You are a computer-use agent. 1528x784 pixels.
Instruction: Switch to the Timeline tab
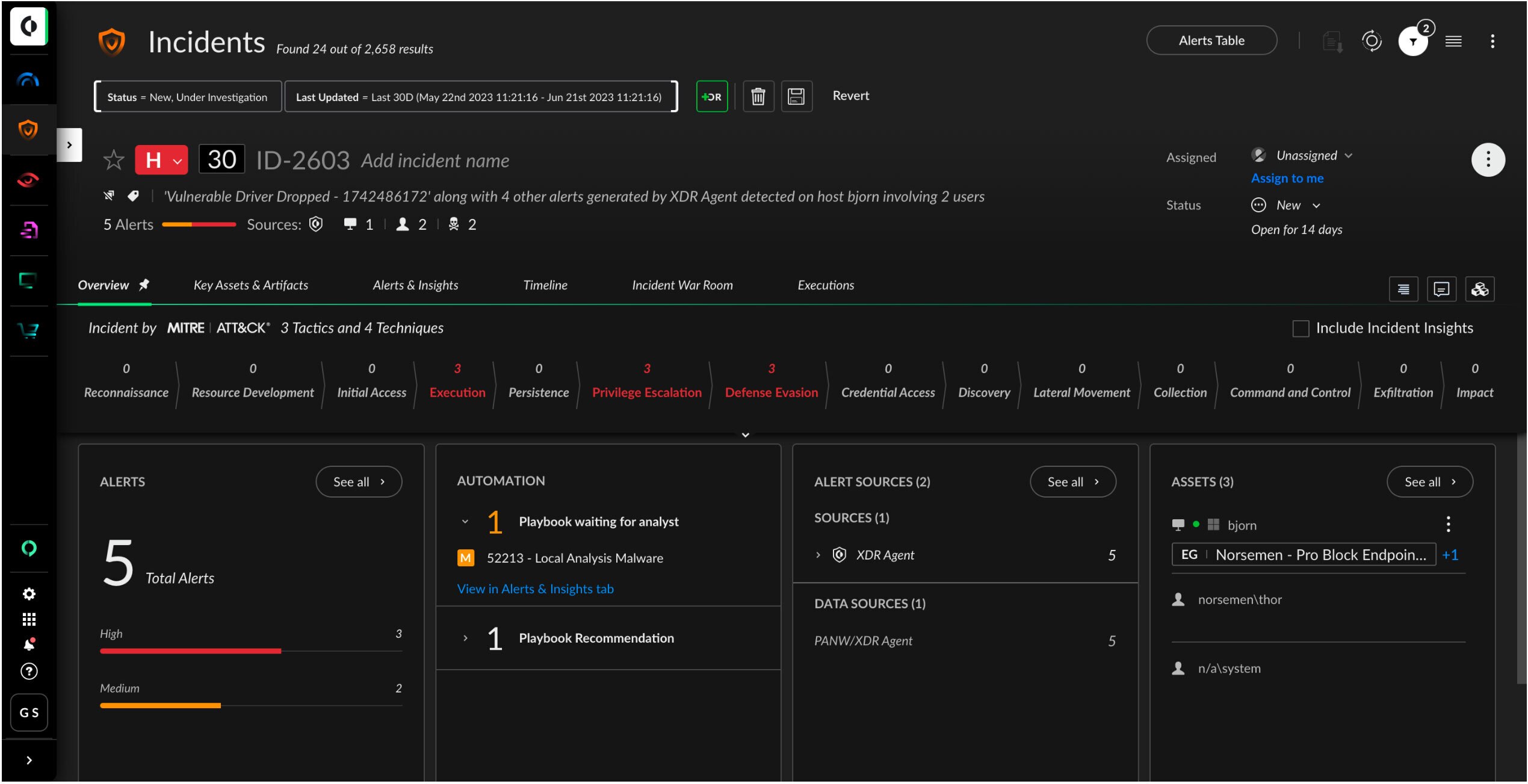(545, 285)
